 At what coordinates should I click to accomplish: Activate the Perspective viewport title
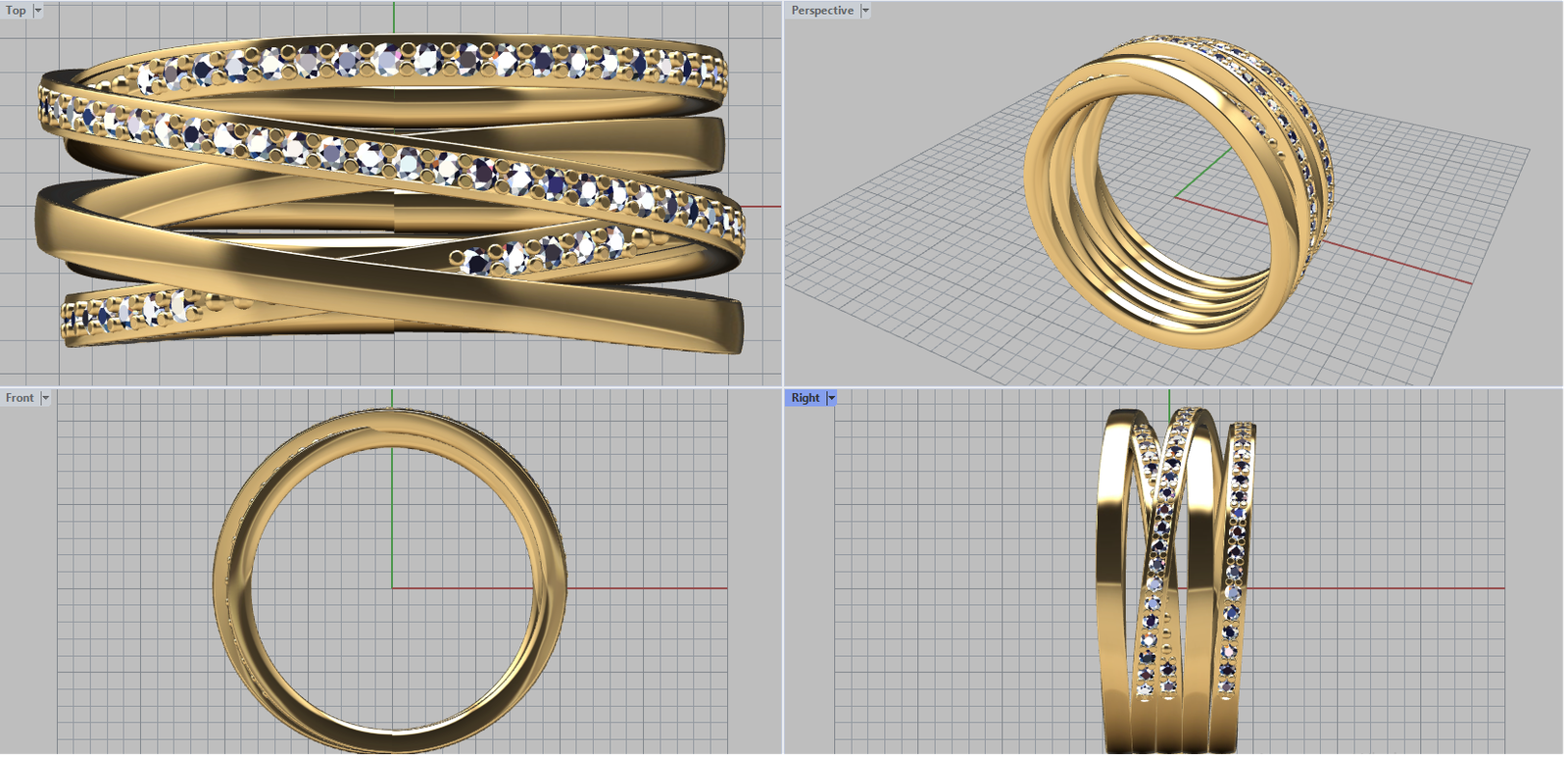pos(821,11)
